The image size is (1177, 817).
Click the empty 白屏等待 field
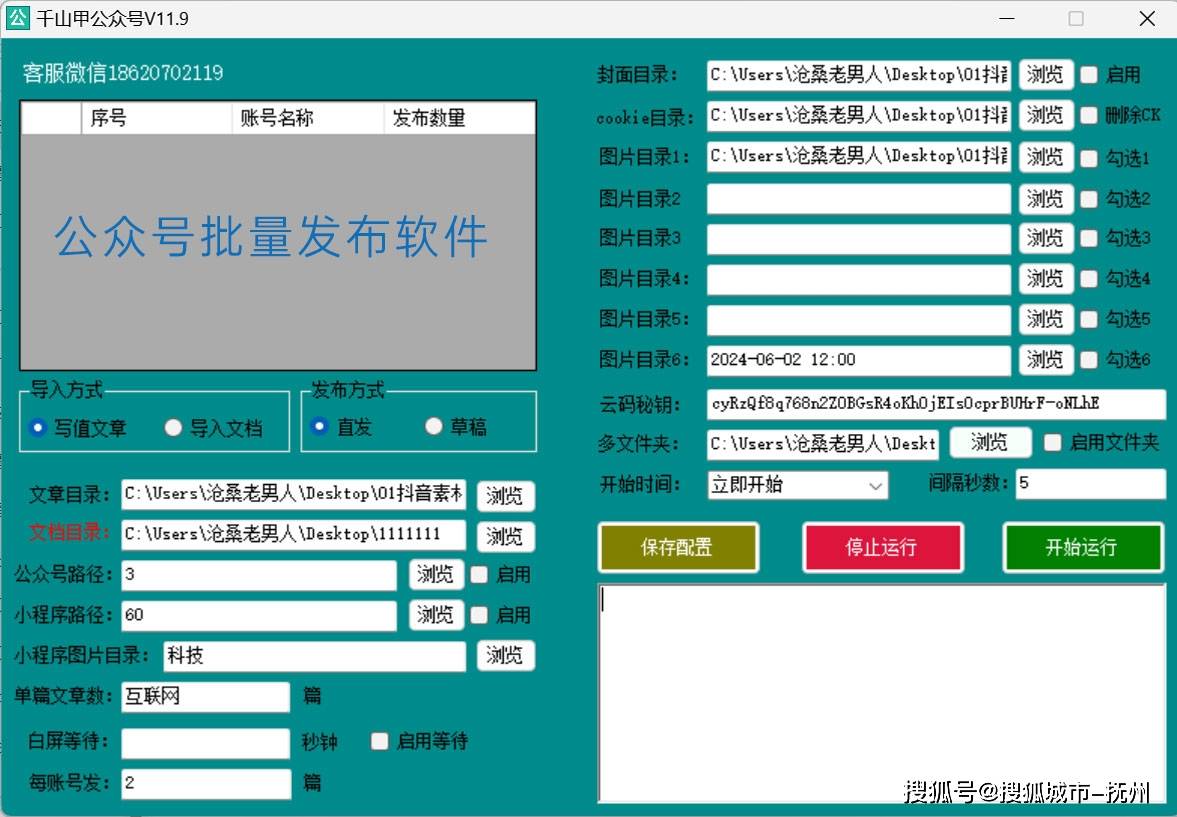206,743
